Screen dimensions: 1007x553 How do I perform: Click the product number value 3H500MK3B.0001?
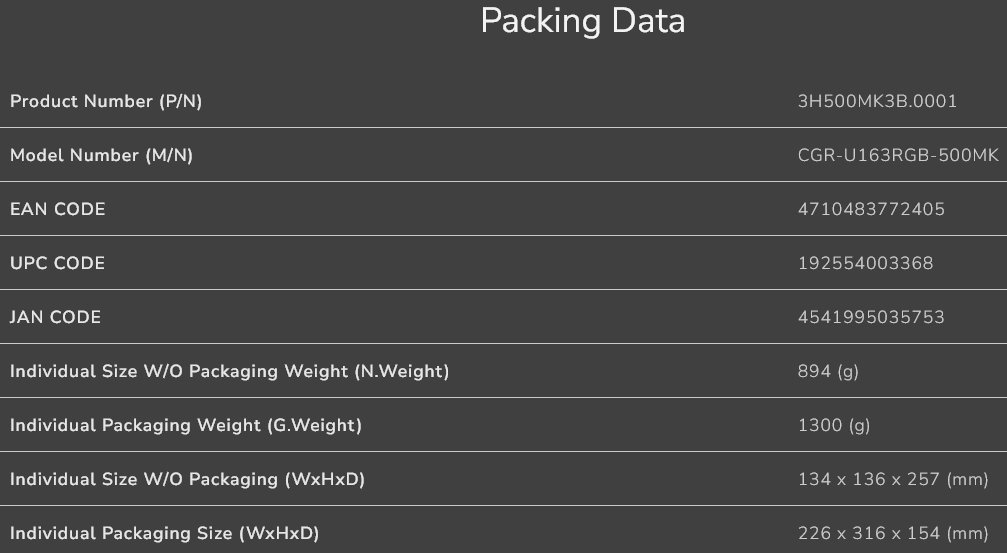tap(877, 101)
